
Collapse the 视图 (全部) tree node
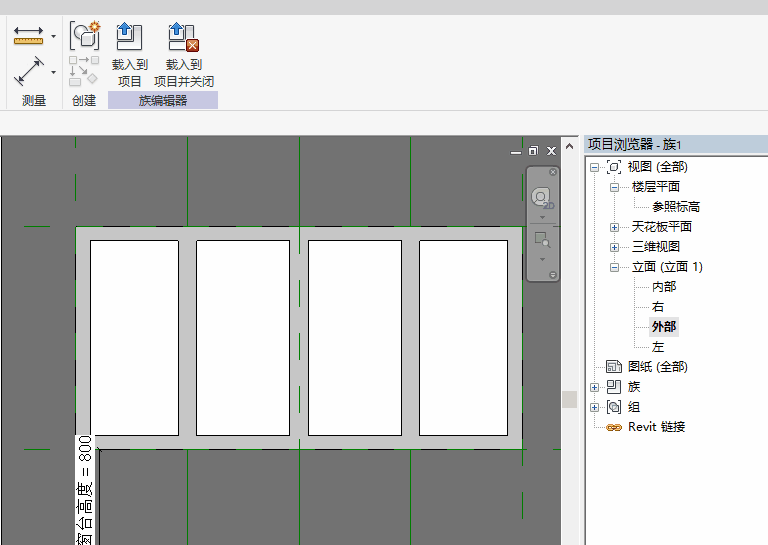594,167
